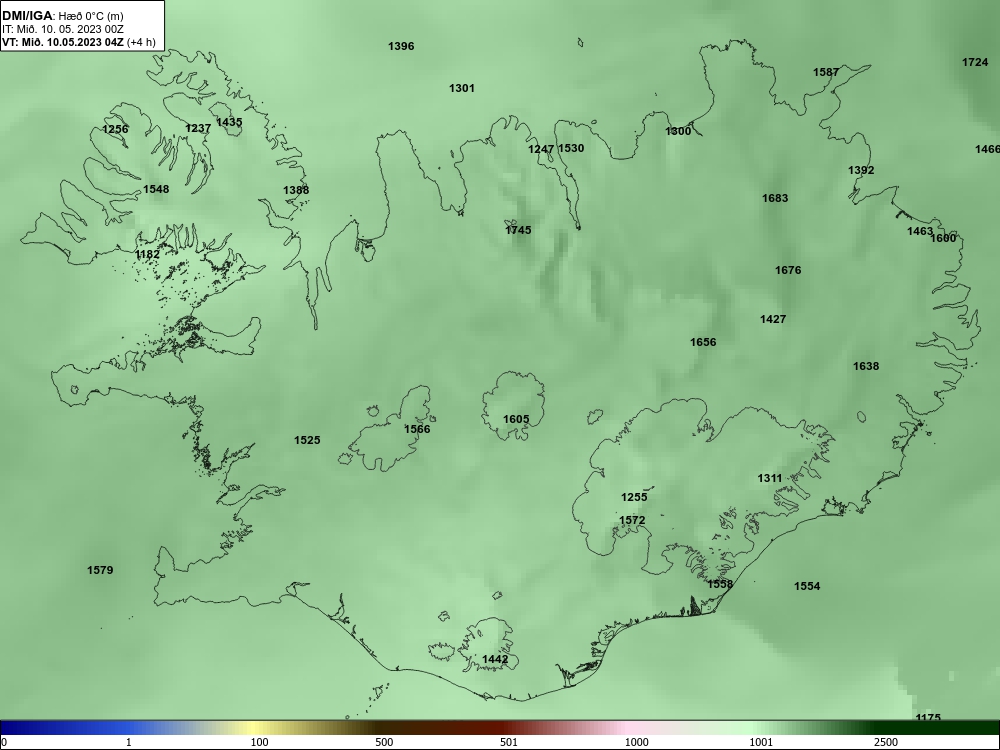This screenshot has width=1000, height=750.
Task: Select the 1566 value on Langjökull
Action: click(417, 429)
